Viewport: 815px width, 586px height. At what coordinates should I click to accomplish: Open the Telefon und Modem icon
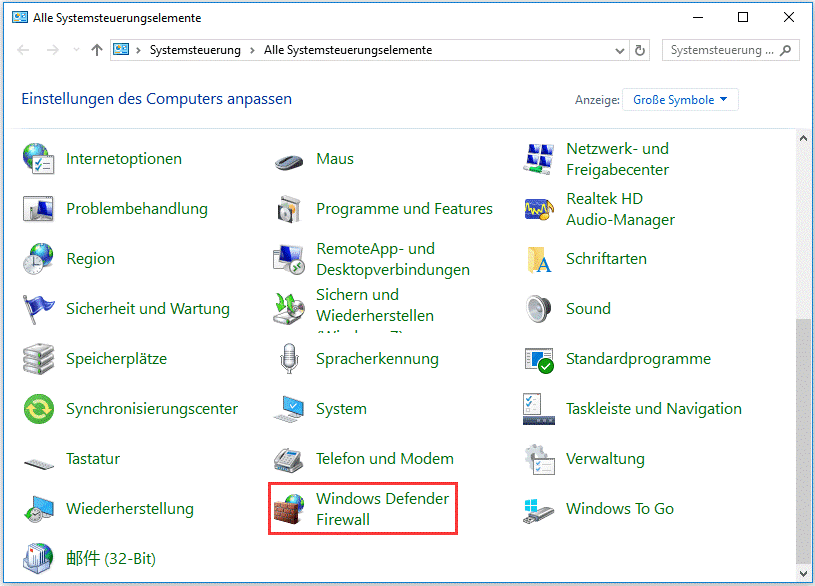pyautogui.click(x=289, y=460)
